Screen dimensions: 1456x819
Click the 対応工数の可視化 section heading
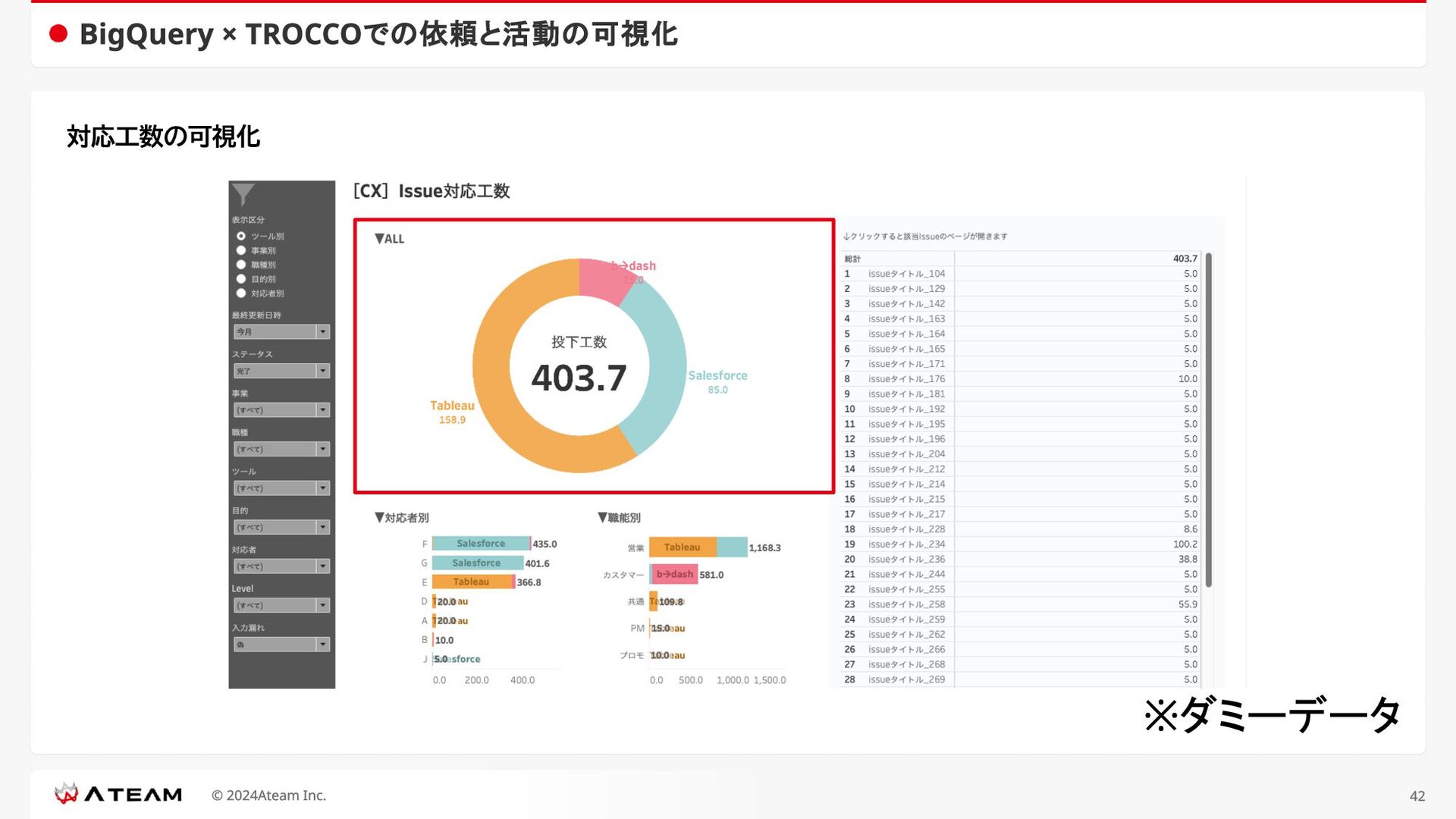pyautogui.click(x=163, y=136)
